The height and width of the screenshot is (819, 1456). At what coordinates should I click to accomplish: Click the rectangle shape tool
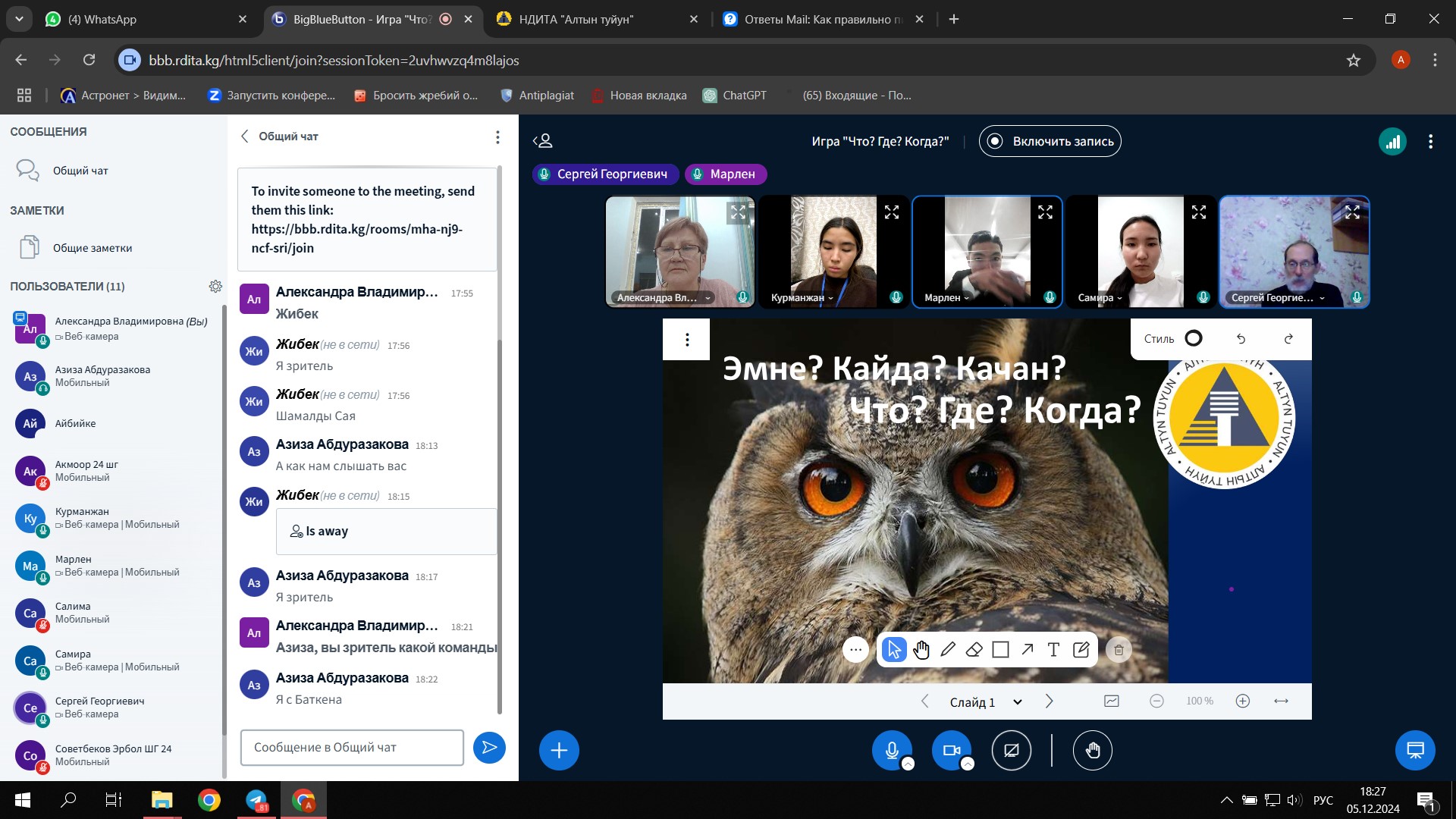tap(1001, 650)
